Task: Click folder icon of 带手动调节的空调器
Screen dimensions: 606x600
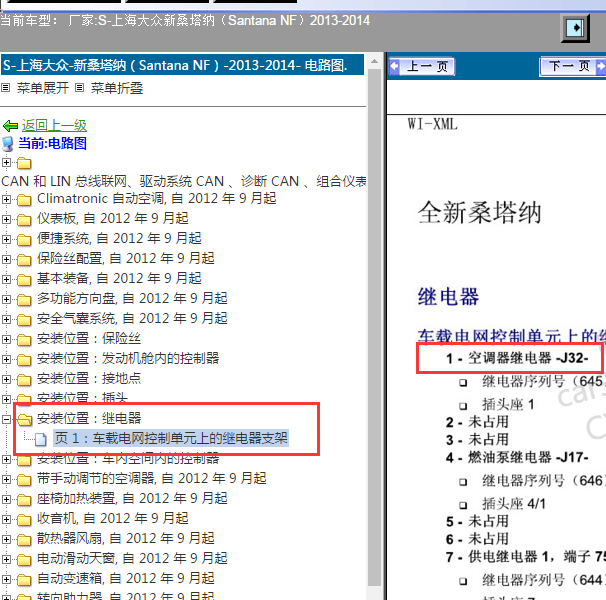Action: [24, 480]
